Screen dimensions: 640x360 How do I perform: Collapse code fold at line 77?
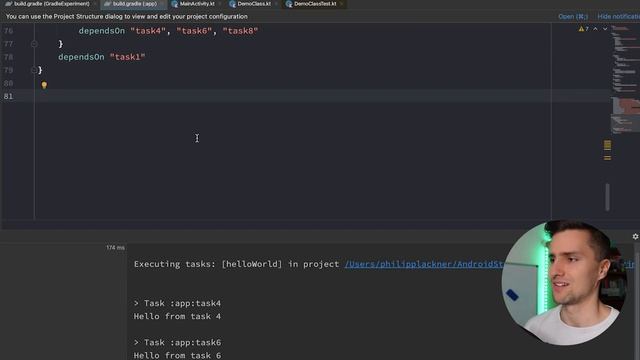[x=34, y=44]
